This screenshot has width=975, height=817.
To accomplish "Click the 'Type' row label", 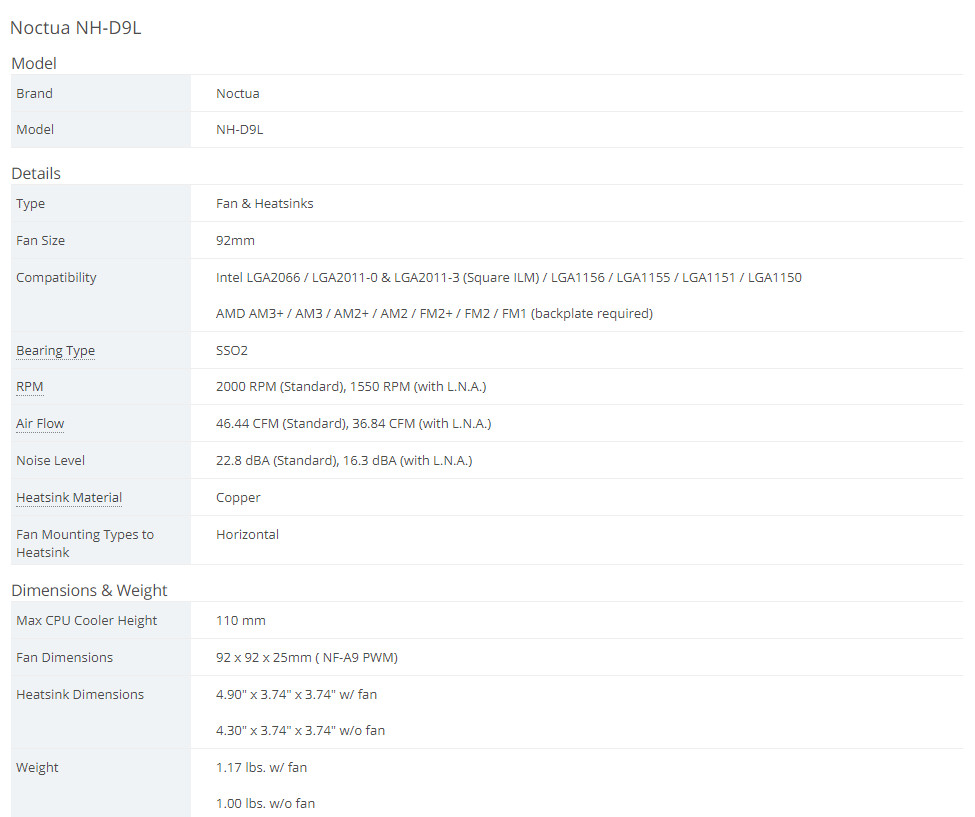I will (30, 204).
